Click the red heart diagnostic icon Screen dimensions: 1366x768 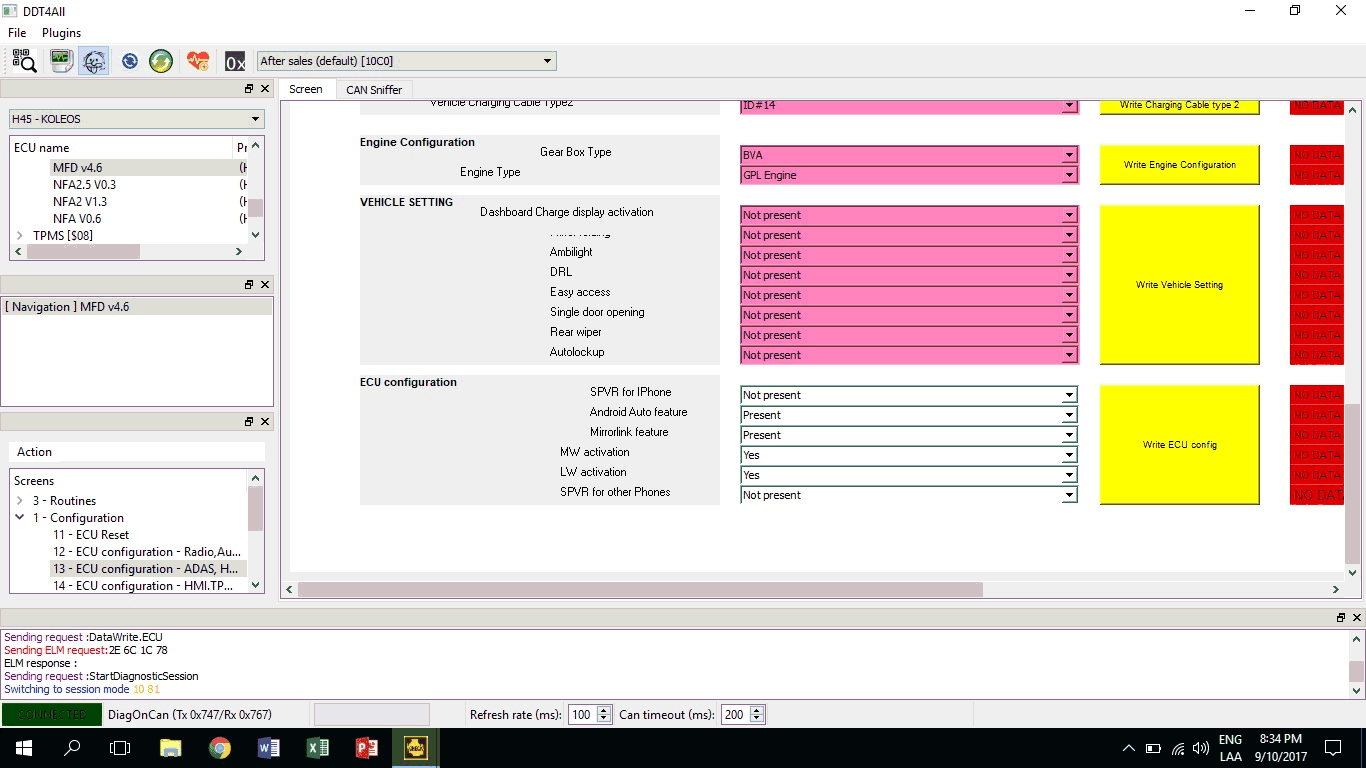click(198, 61)
